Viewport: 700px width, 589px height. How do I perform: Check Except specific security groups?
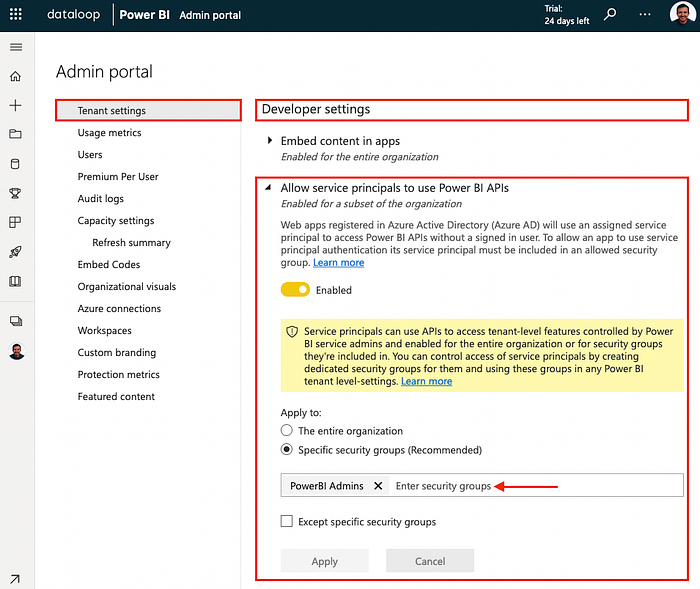point(287,521)
